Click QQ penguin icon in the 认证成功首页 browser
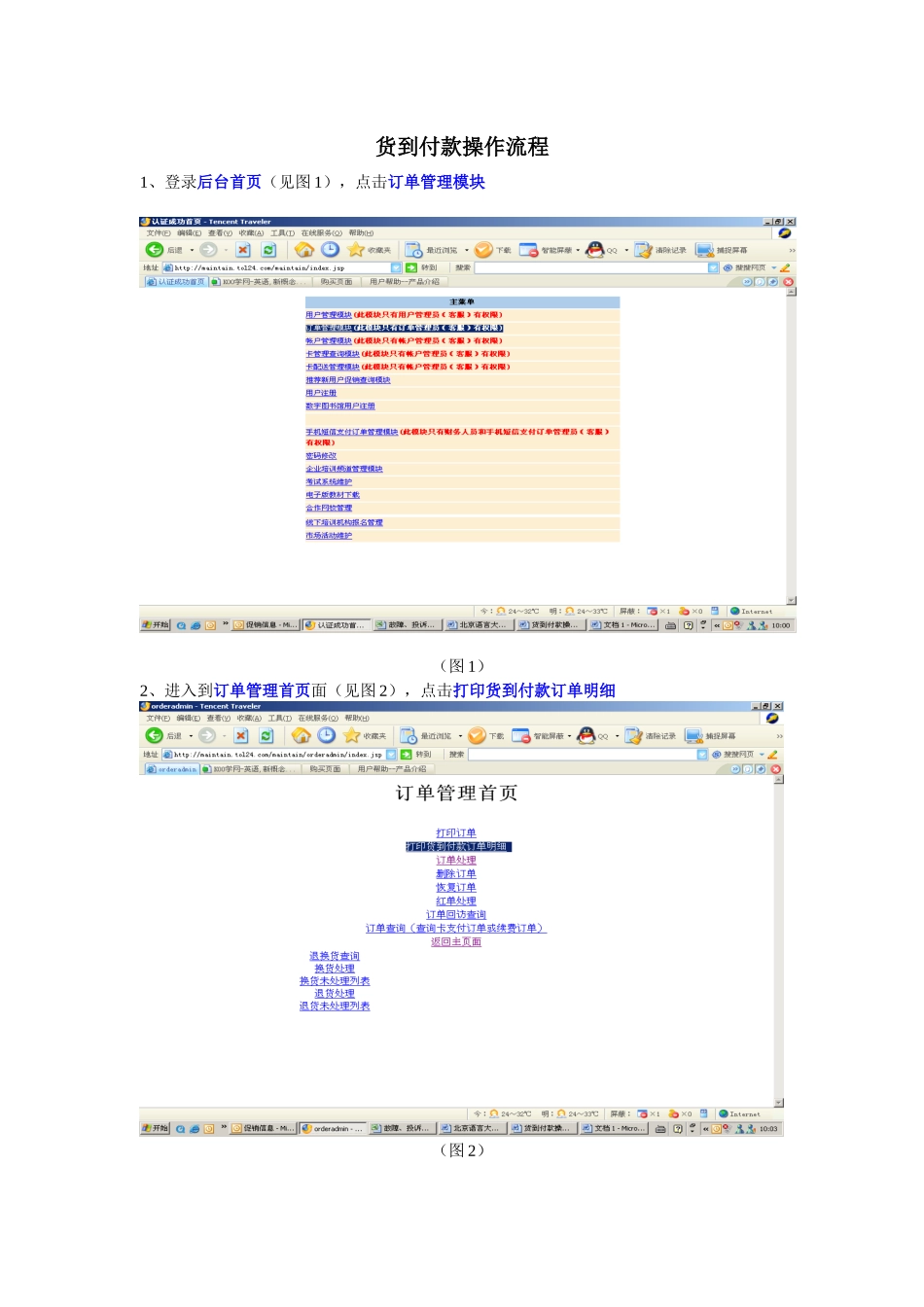 [x=595, y=250]
